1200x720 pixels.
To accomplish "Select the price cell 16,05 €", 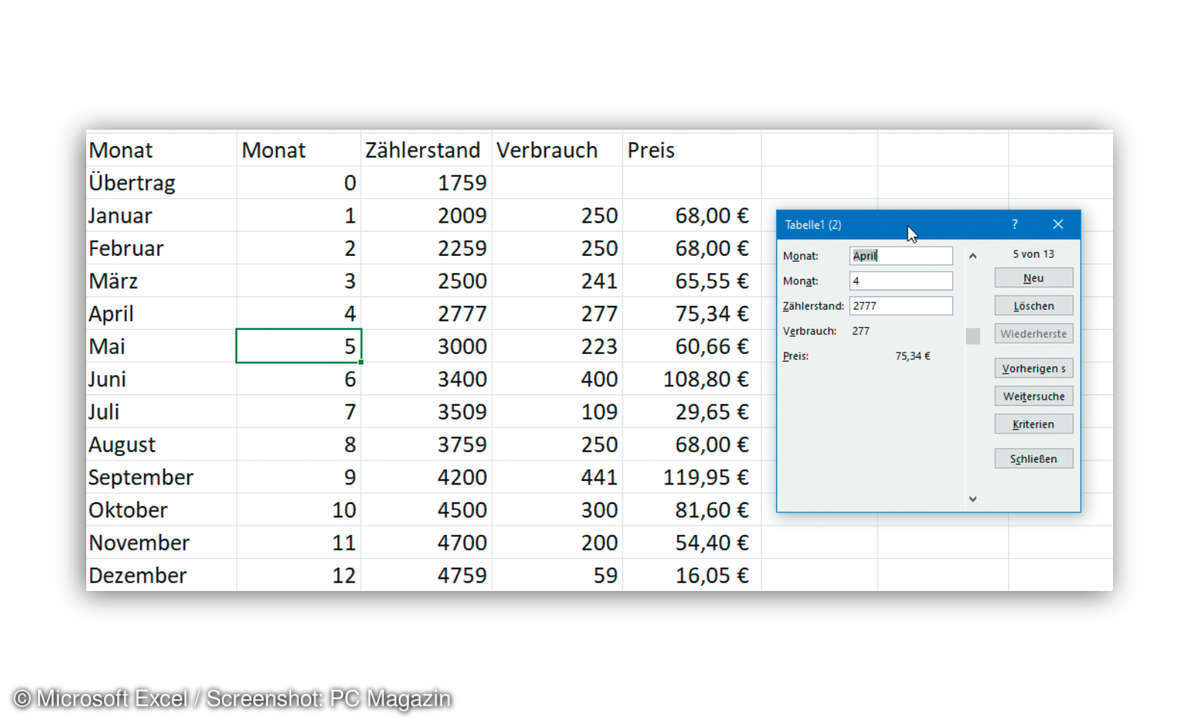I will click(x=692, y=575).
